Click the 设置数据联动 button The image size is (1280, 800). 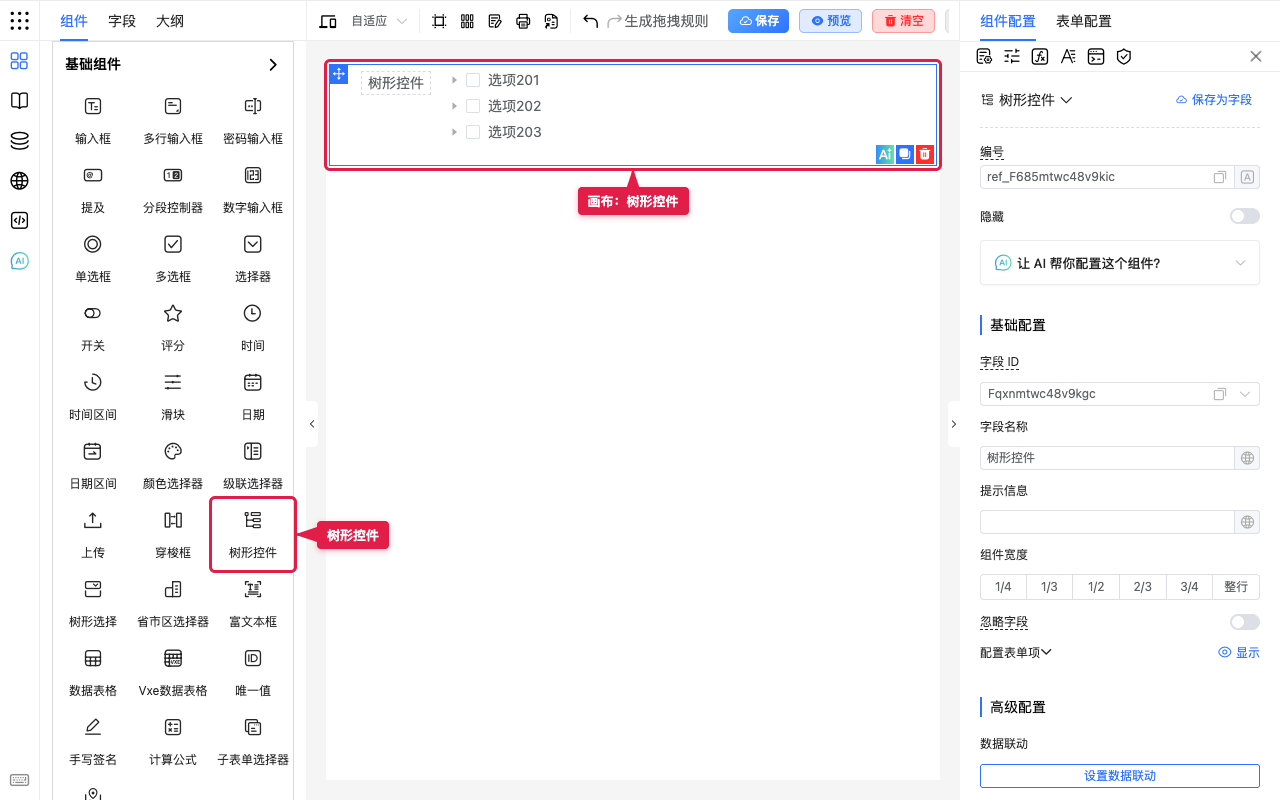click(1120, 776)
